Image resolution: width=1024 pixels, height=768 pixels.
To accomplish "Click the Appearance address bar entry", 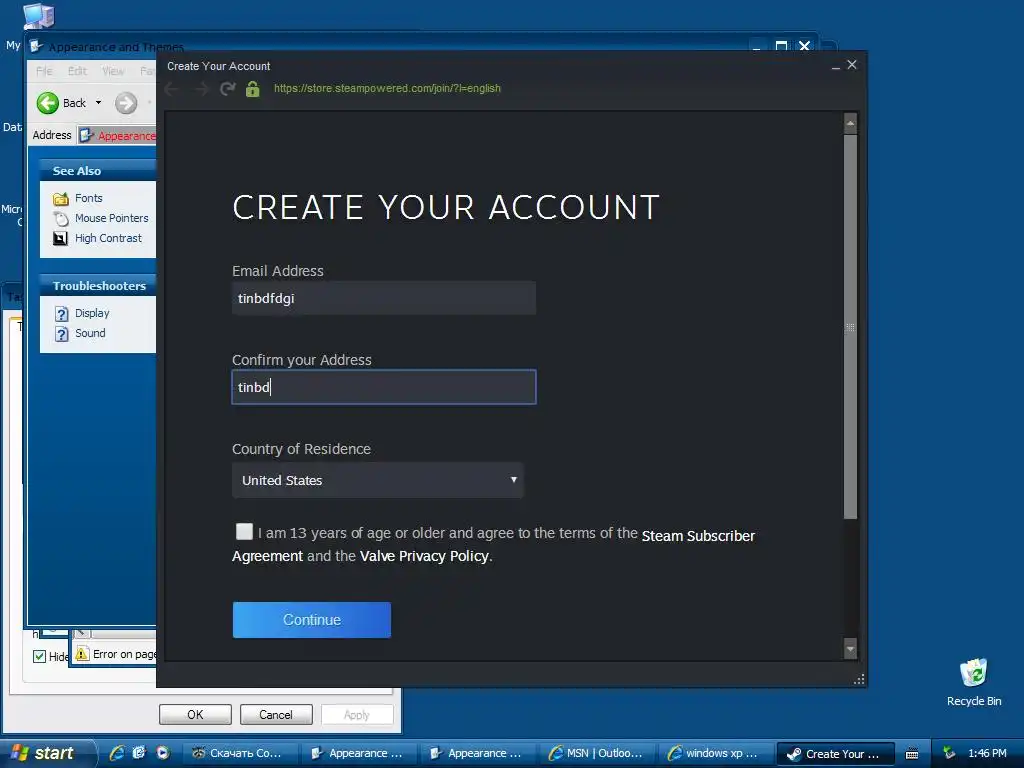I will point(118,136).
